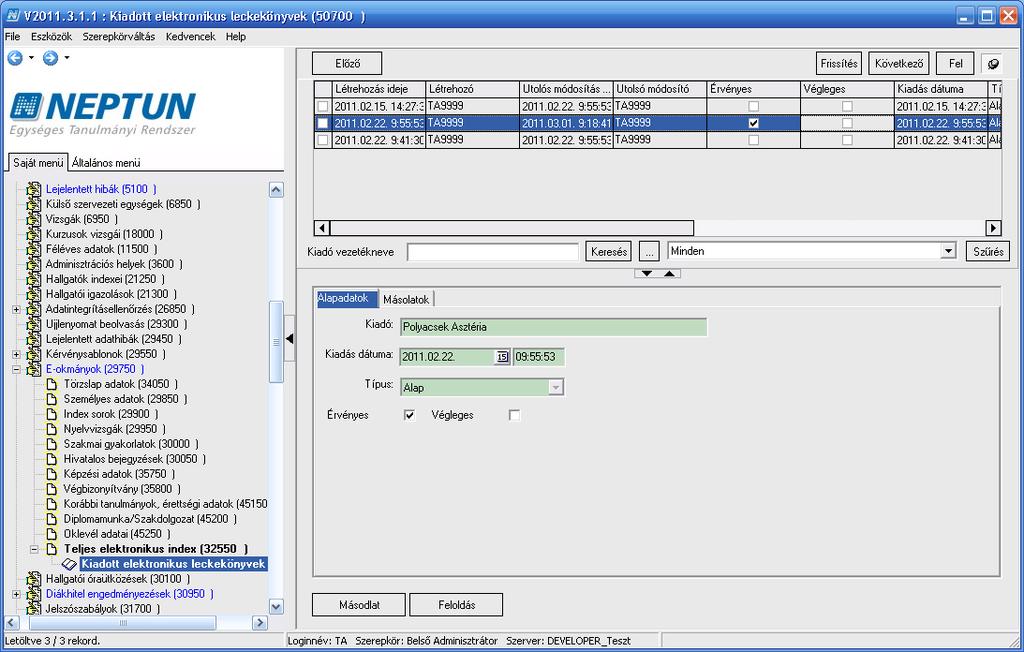1024x652 pixels.
Task: Open the Típus Alap dropdown
Action: pos(555,387)
